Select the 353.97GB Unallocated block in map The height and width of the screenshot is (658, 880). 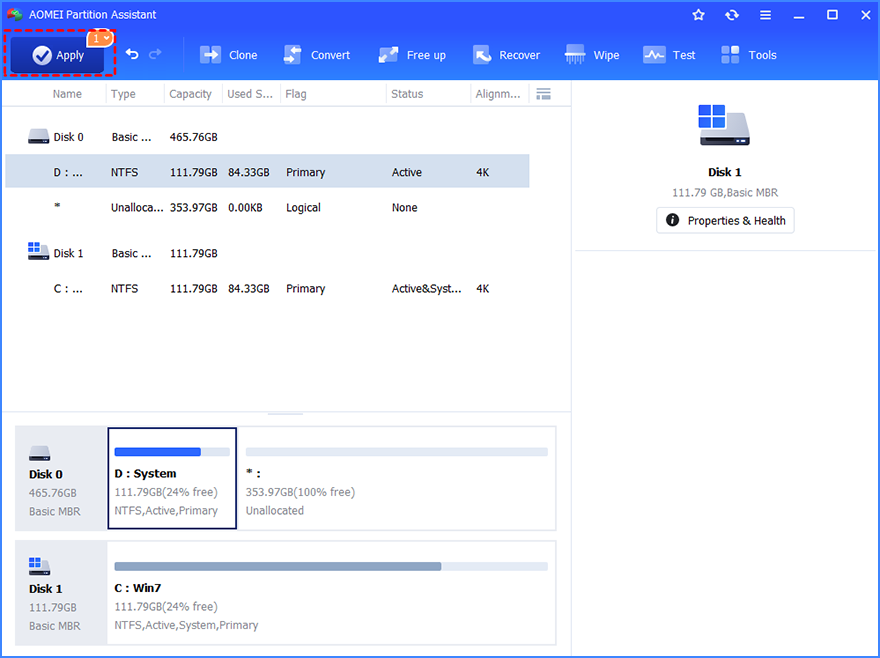pos(396,478)
